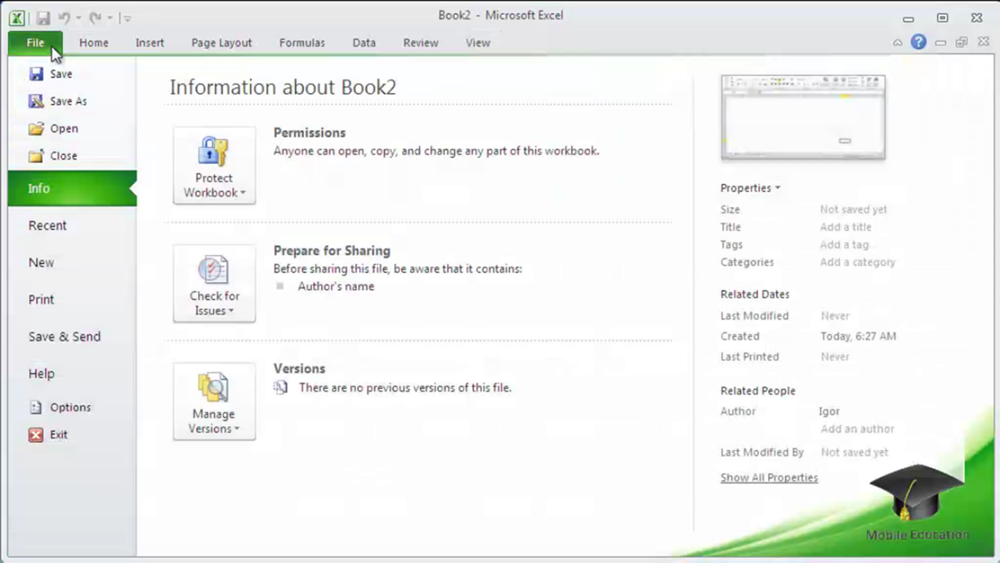Click the Show All Properties link
The image size is (1000, 563).
click(769, 478)
